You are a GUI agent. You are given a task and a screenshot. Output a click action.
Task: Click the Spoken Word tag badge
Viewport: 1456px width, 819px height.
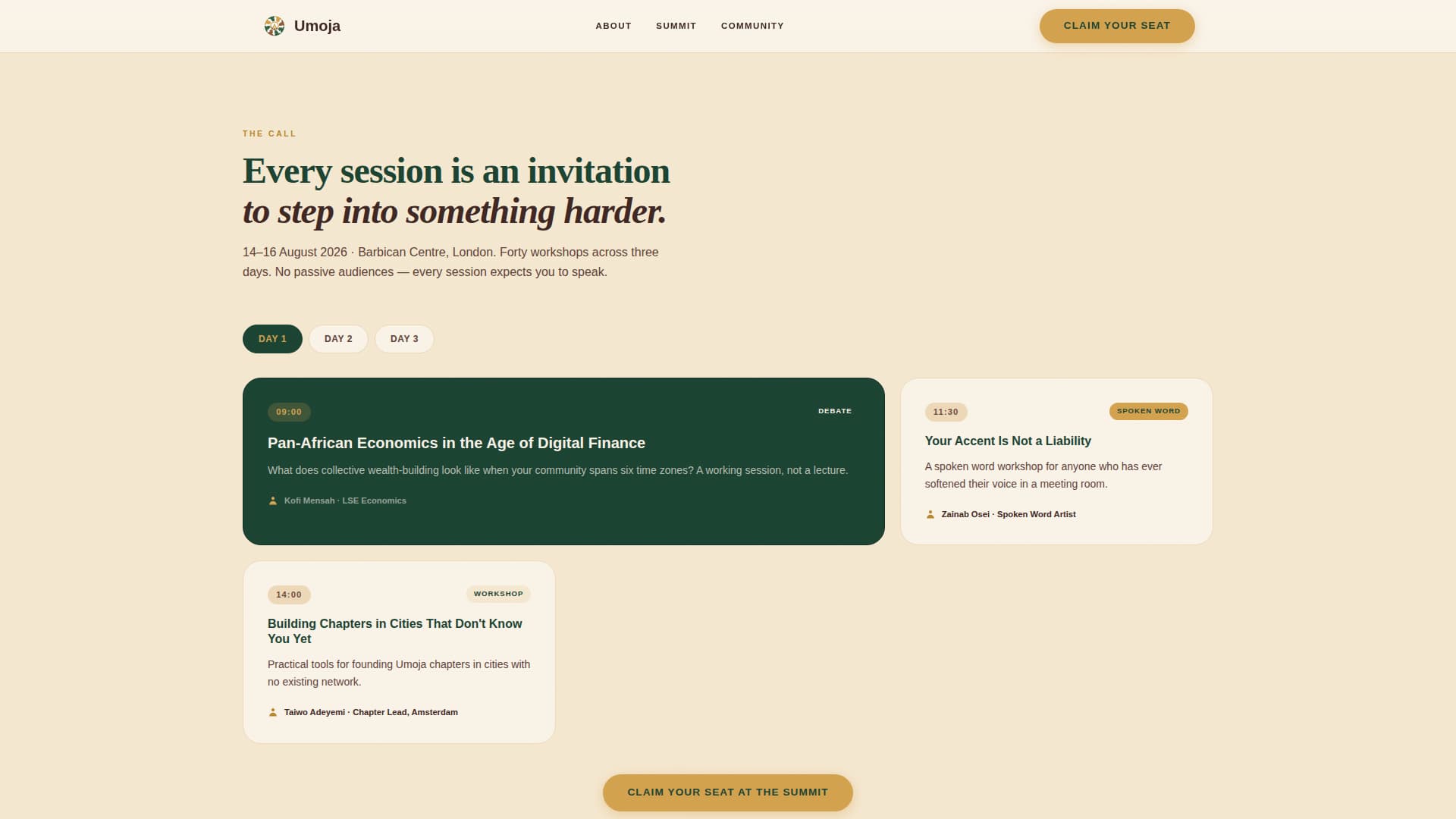coord(1148,411)
